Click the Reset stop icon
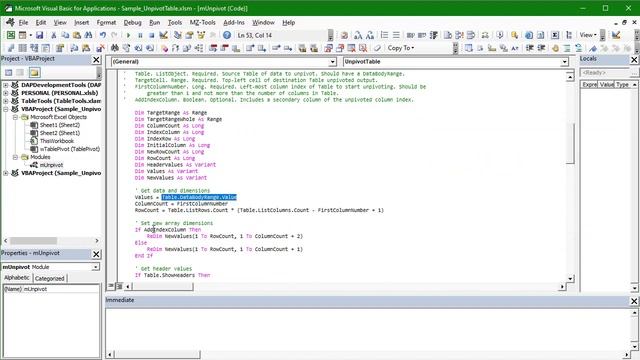The width and height of the screenshot is (640, 360). pos(151,35)
